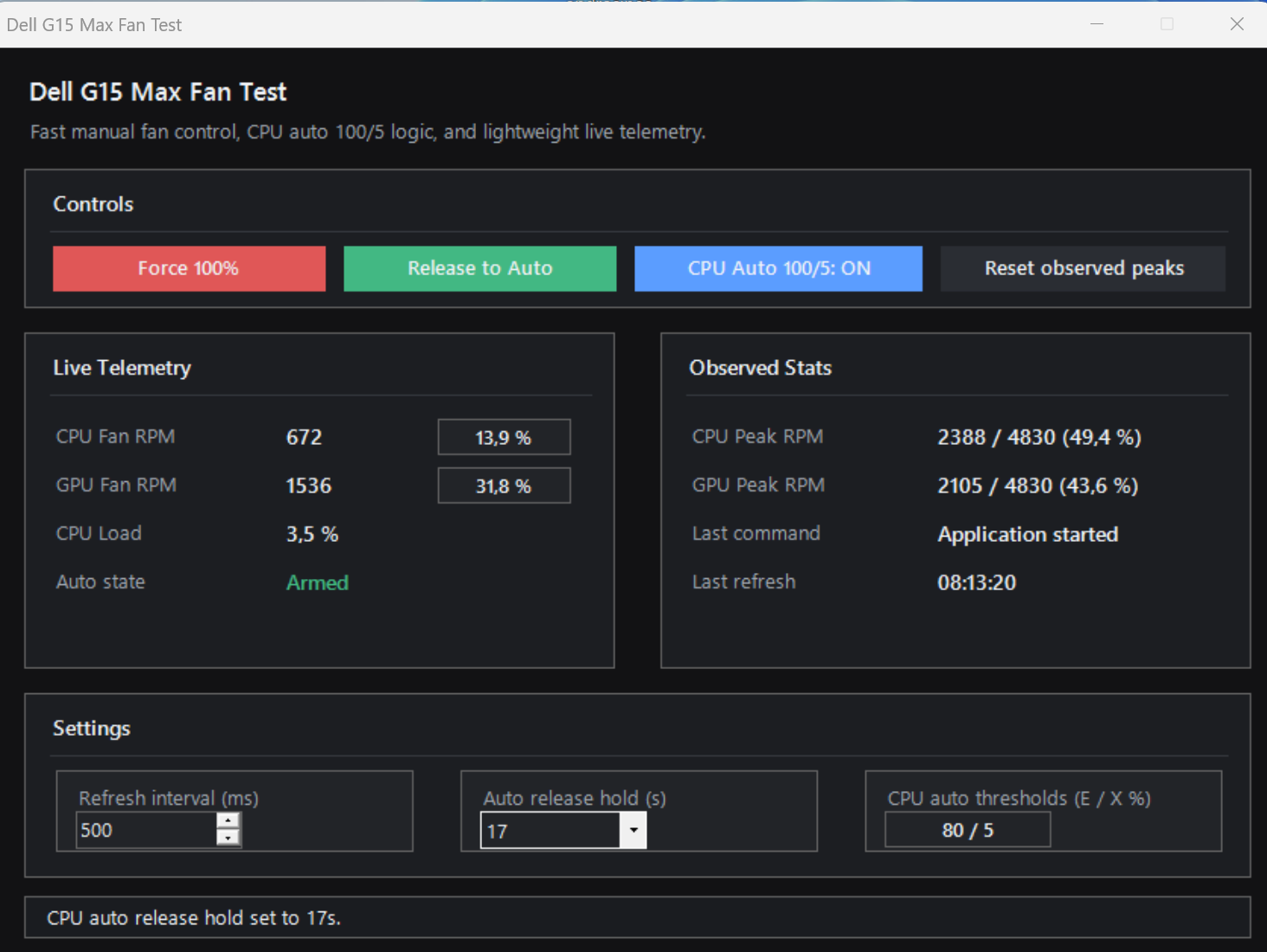Open the Auto release hold dropdown arrow
This screenshot has width=1267, height=952.
click(x=633, y=831)
